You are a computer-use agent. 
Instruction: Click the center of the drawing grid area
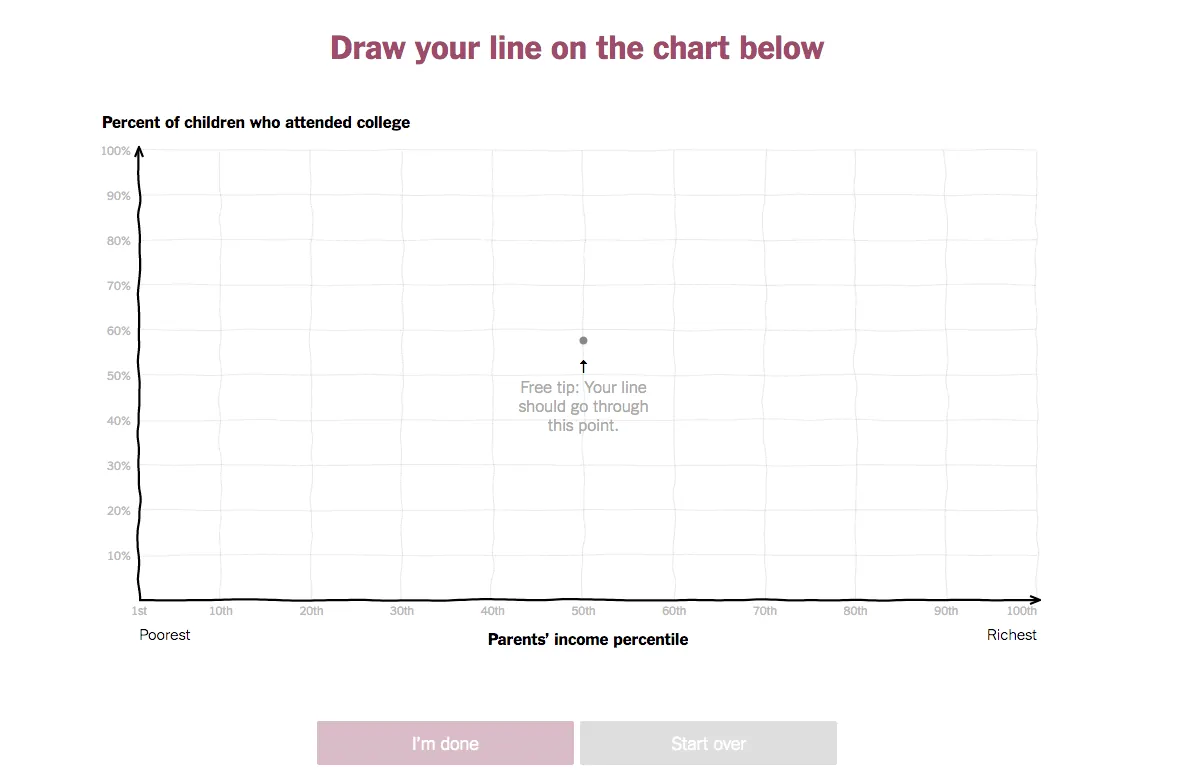587,375
